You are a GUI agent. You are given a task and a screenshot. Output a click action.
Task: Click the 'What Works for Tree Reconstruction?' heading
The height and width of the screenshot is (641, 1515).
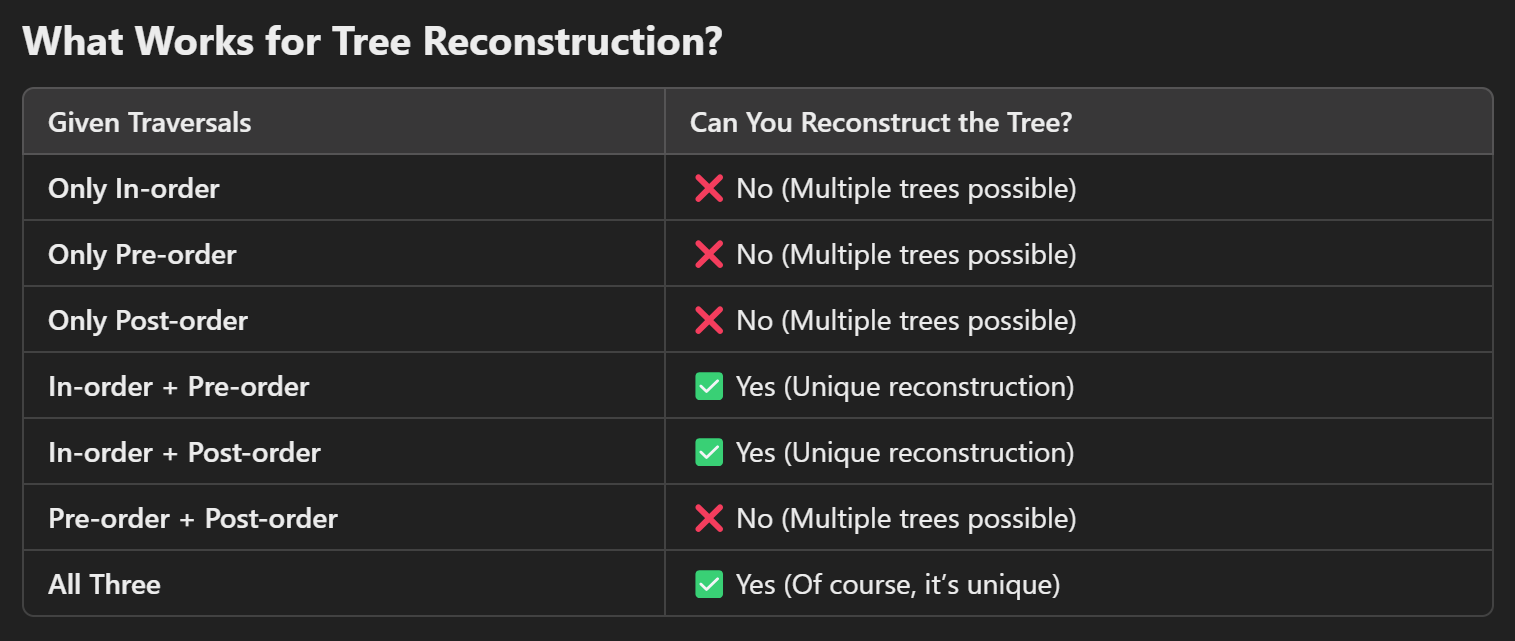click(372, 42)
